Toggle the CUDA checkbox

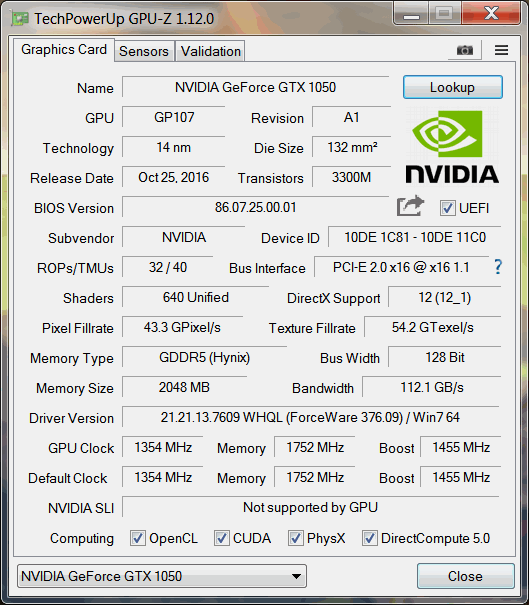[x=221, y=538]
